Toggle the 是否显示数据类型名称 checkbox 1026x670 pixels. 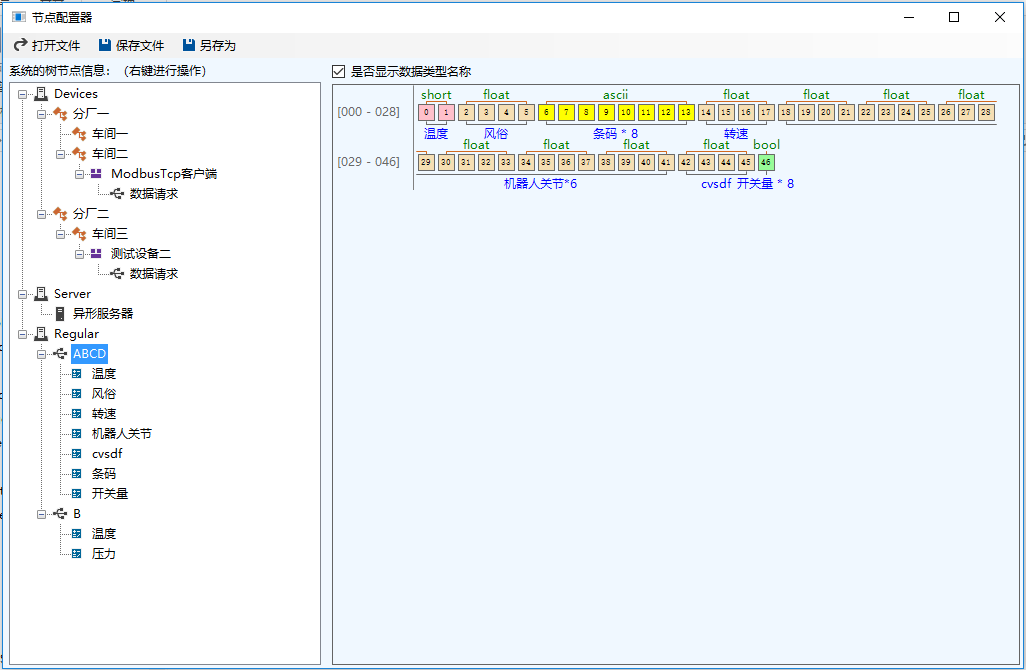pyautogui.click(x=338, y=71)
